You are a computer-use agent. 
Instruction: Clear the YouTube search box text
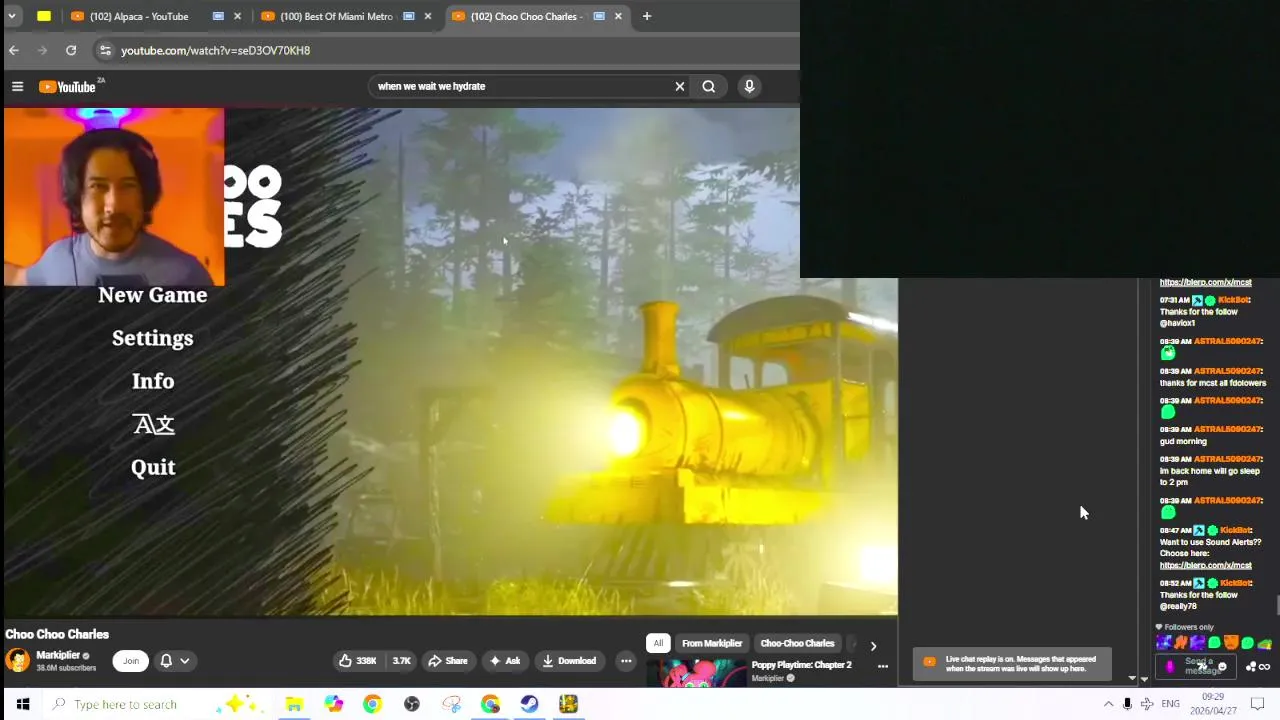click(680, 86)
